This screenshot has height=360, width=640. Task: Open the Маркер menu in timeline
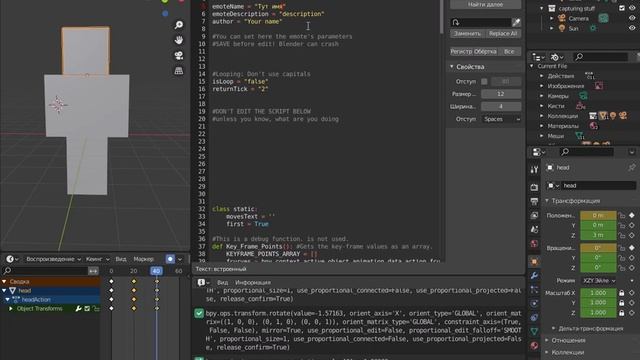pyautogui.click(x=144, y=259)
